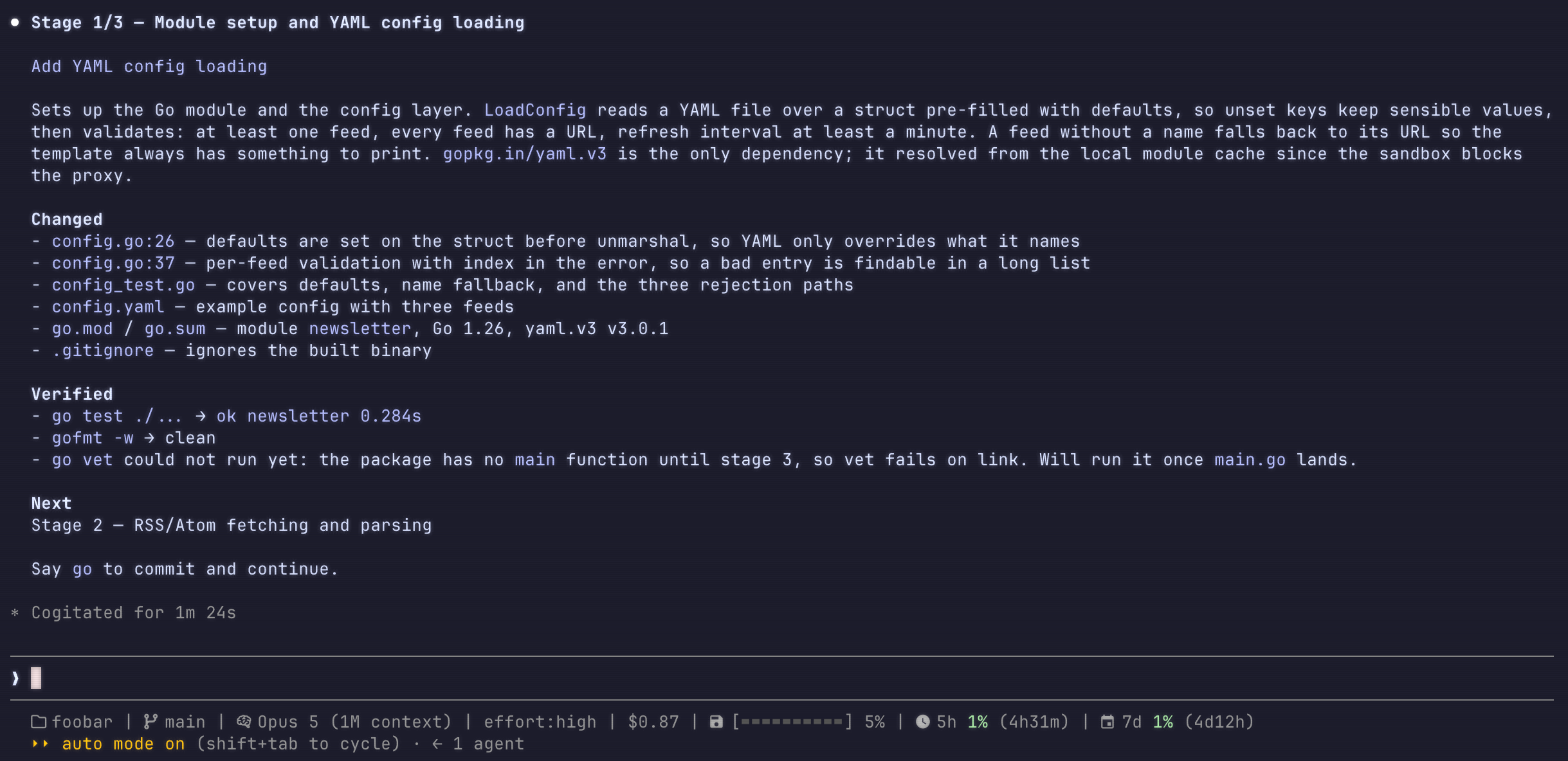
Task: Click the Opus 5 (1M context) model label
Action: coord(355,722)
